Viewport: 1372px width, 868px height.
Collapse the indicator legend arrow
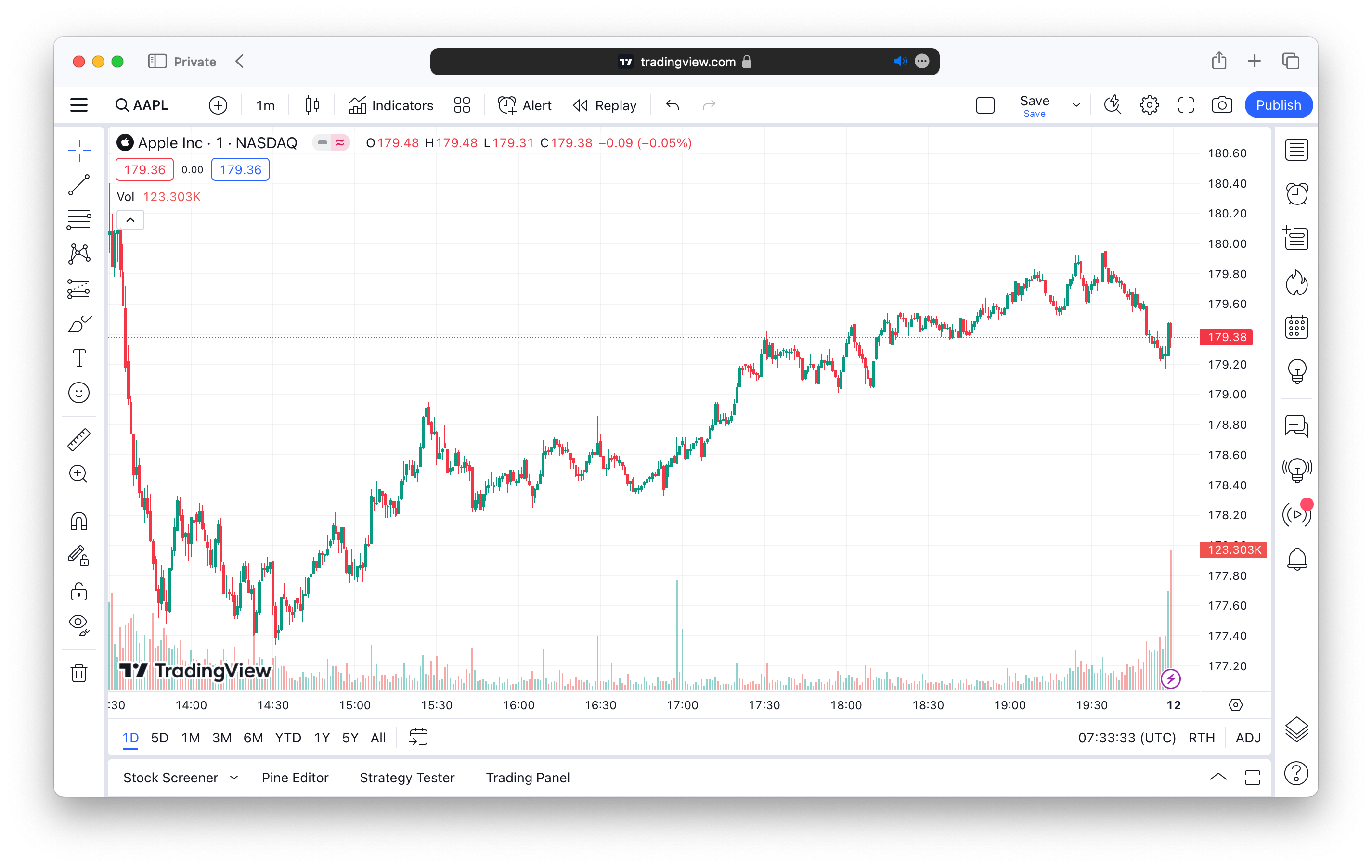pos(130,220)
